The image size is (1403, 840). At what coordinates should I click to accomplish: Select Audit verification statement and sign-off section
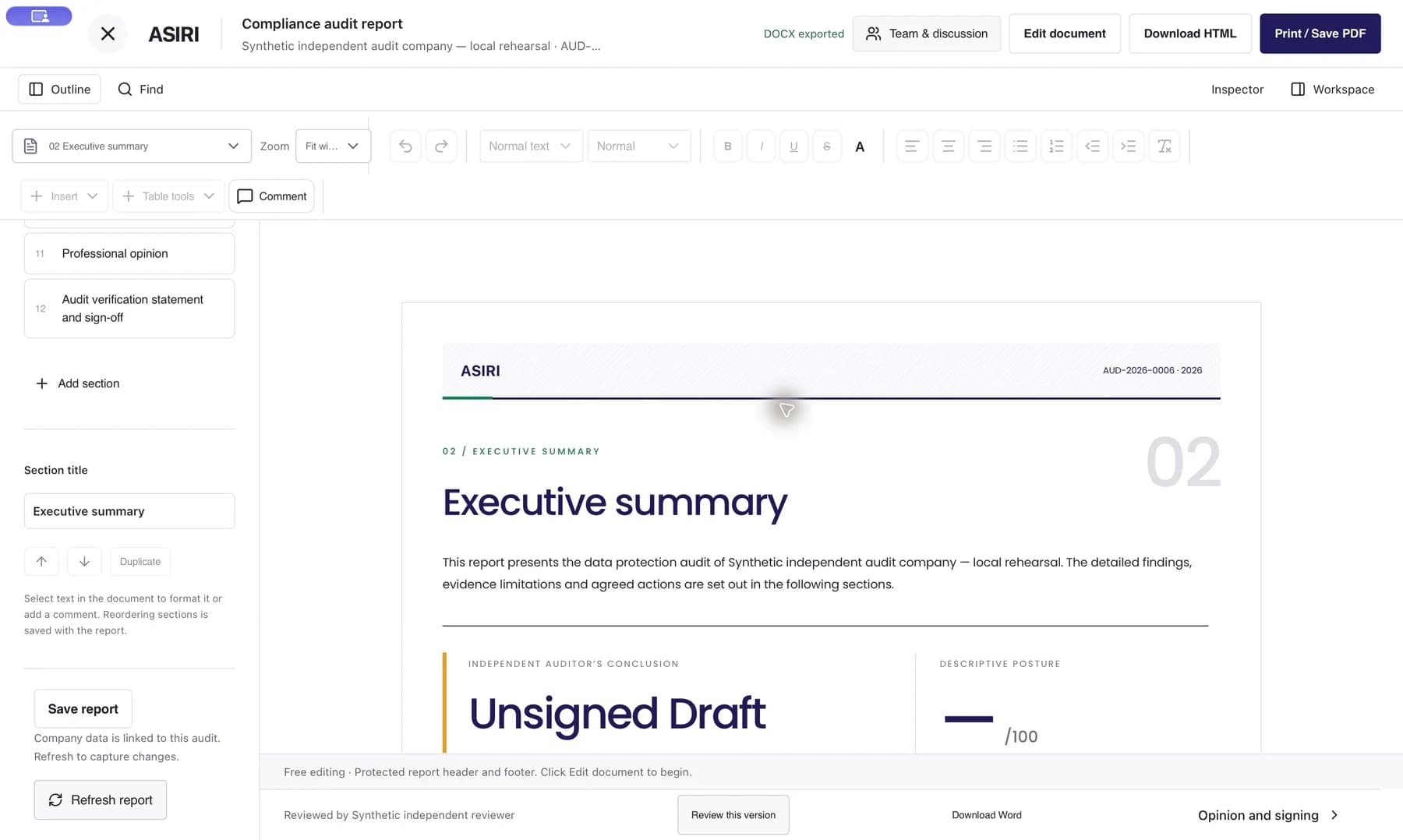[129, 309]
